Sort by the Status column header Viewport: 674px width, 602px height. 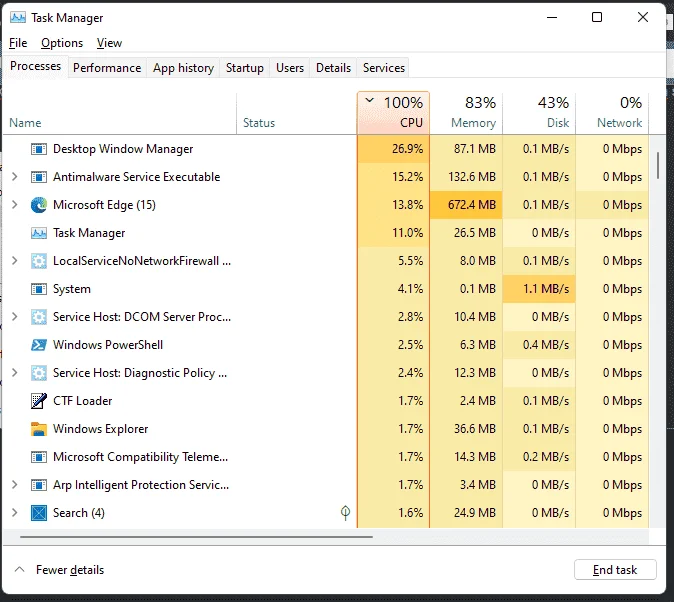pos(297,114)
